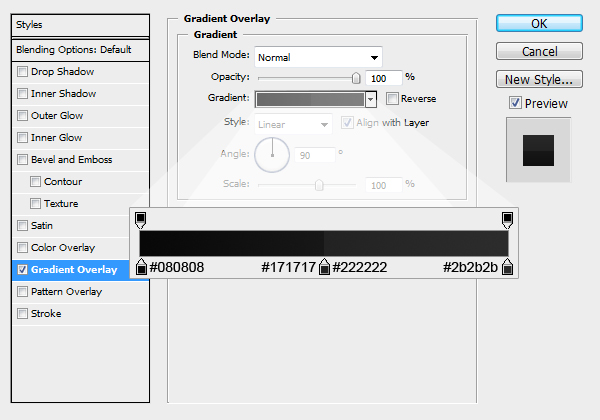Toggle the Satin checkbox
Viewport: 600px width, 420px height.
[x=22, y=226]
